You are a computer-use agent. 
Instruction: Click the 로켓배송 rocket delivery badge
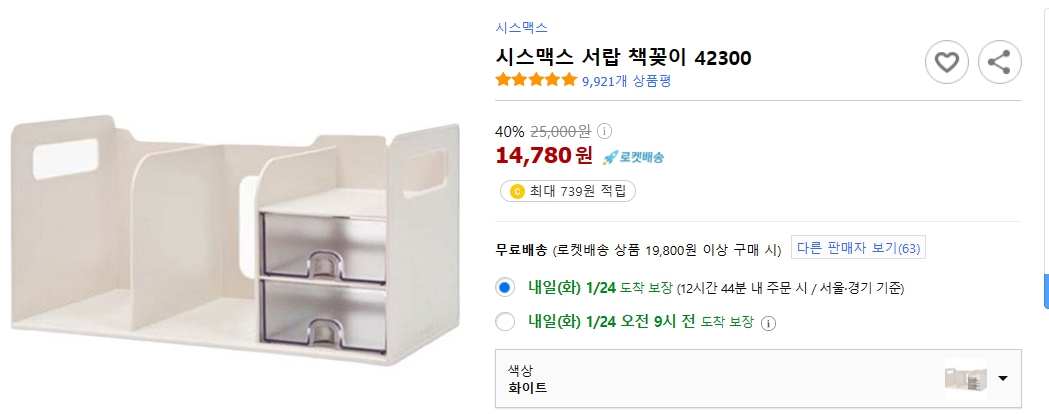point(633,157)
